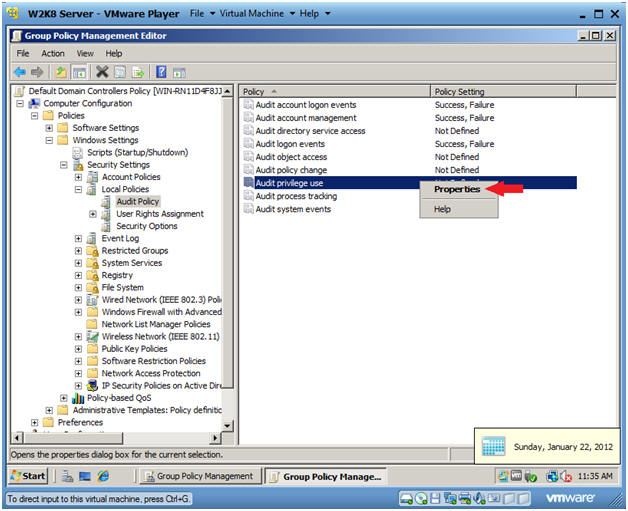Screen dimensions: 628x511
Task: Click the Group Policy Management Editor title icon
Action: click(17, 36)
